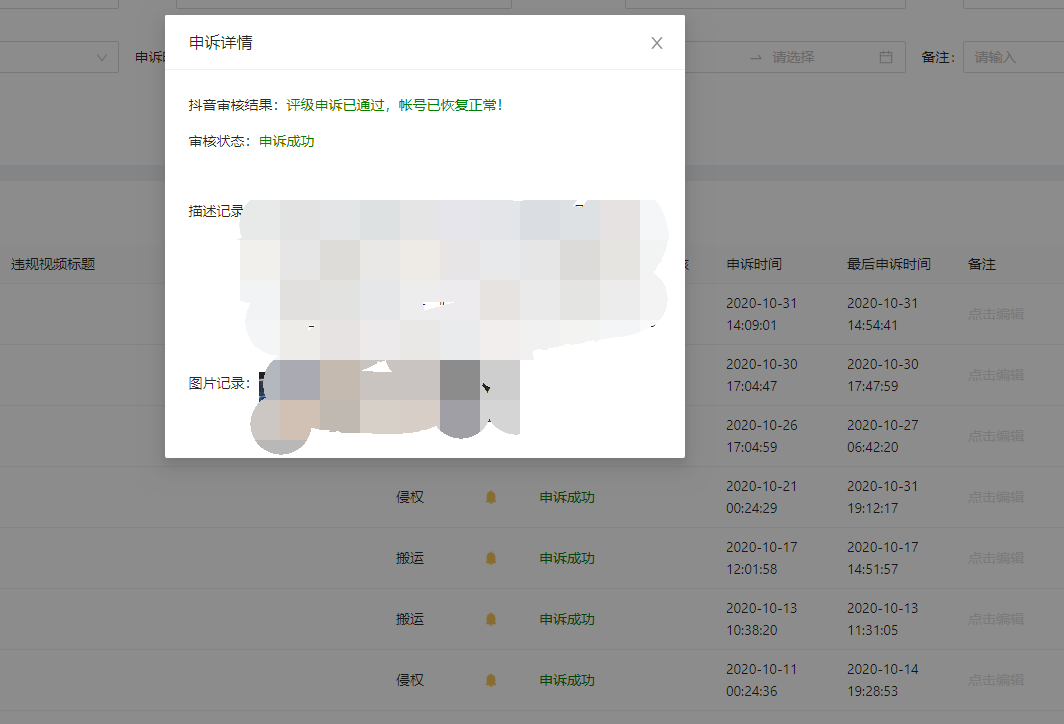Viewport: 1064px width, 724px height.
Task: Click the 违规视频标题 column header
Action: 53,265
